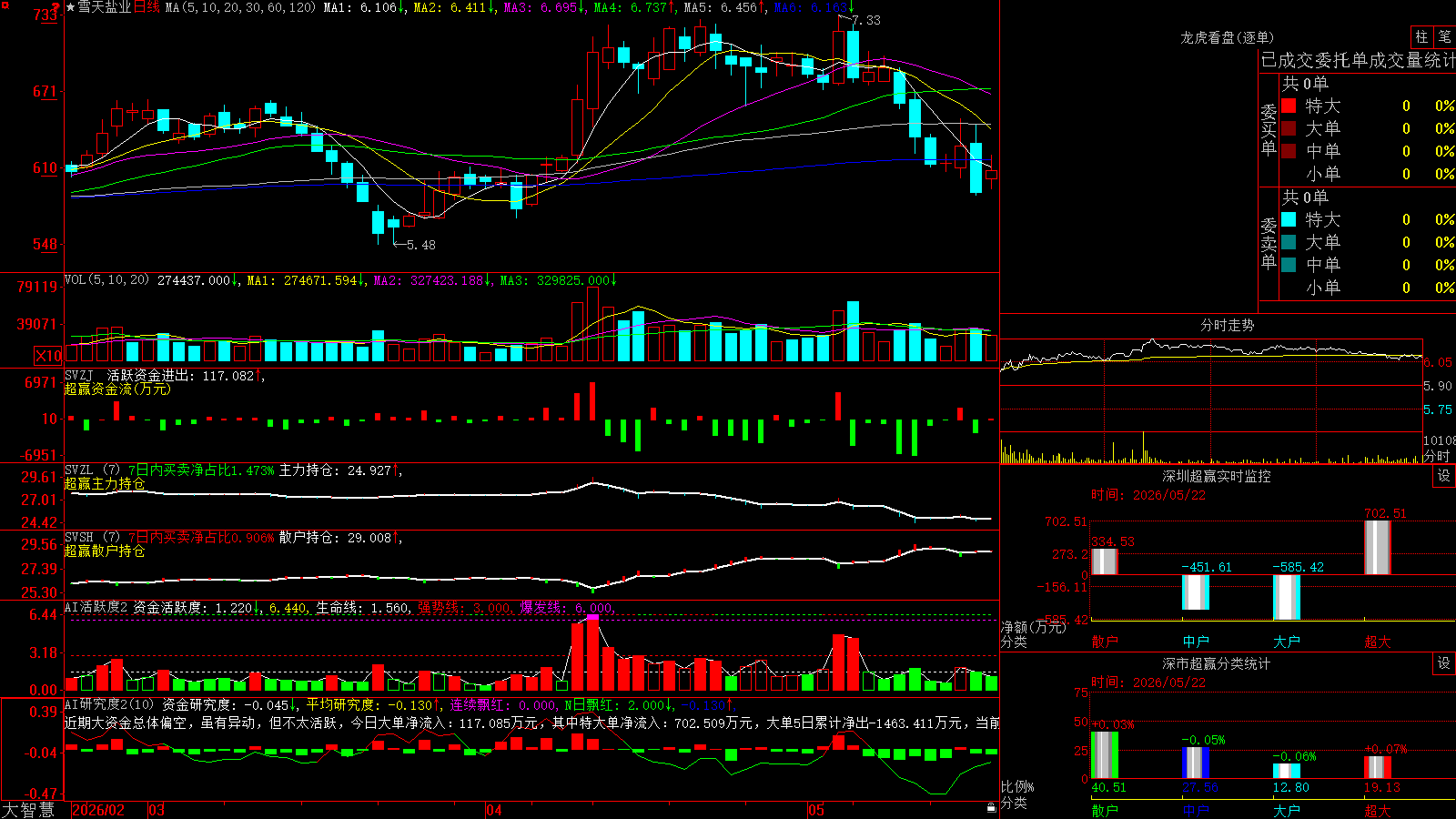Viewport: 1456px width, 819px height.
Task: Click the 时间: 2026/05/22 label in 深圳超赢实时监控
Action: [x=1148, y=495]
